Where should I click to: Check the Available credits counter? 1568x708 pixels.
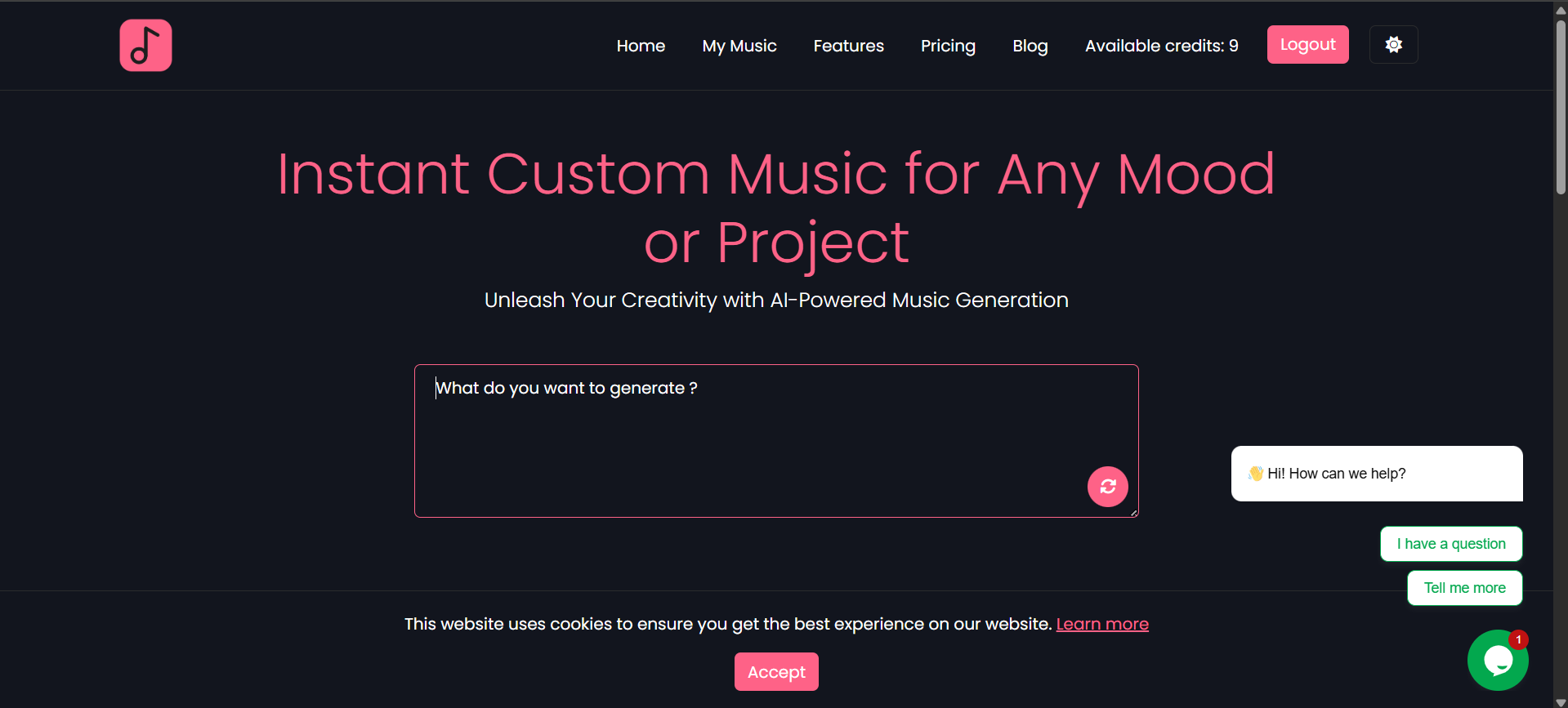(x=1160, y=46)
